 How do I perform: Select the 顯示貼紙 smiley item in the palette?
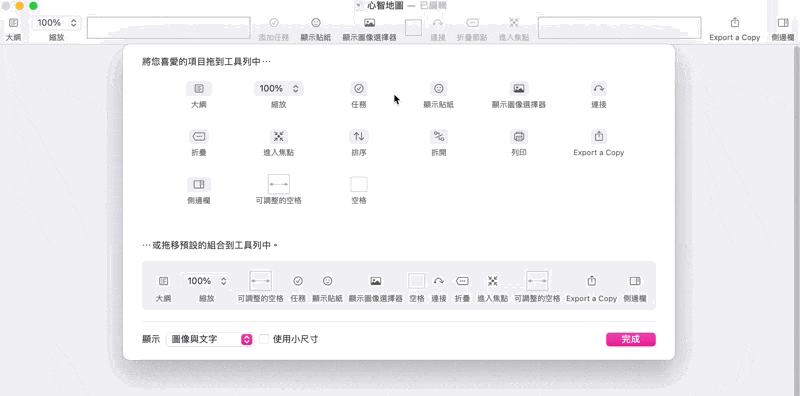pos(439,89)
